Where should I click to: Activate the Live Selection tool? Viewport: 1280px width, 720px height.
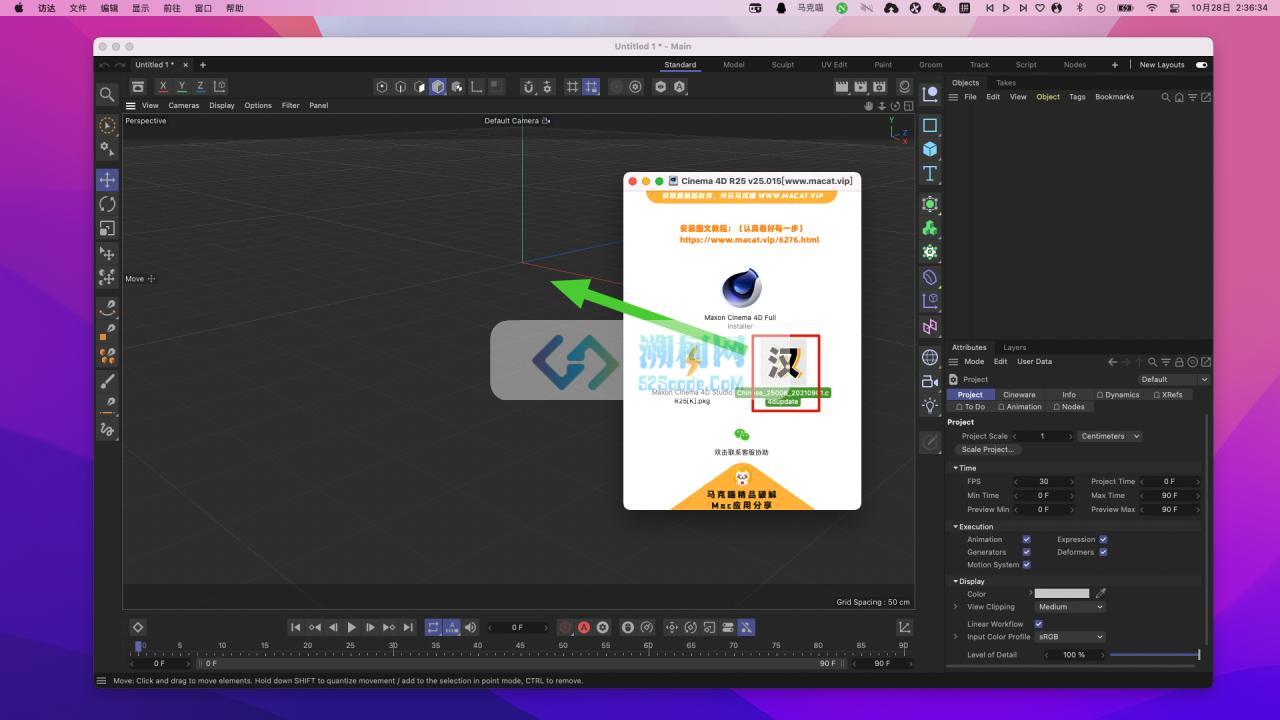point(107,126)
